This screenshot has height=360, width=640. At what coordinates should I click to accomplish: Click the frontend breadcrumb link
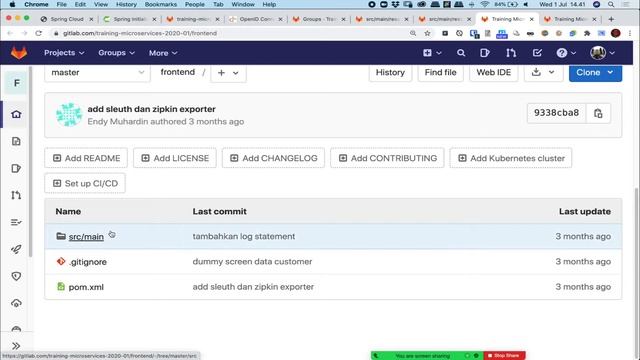(x=178, y=72)
